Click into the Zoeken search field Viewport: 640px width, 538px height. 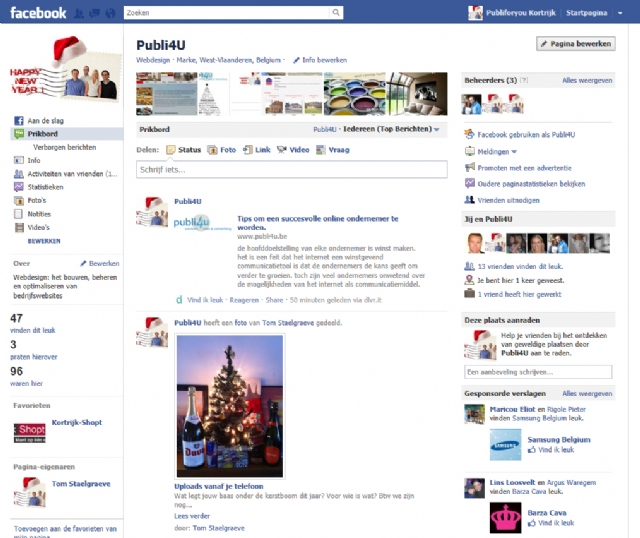(x=227, y=13)
